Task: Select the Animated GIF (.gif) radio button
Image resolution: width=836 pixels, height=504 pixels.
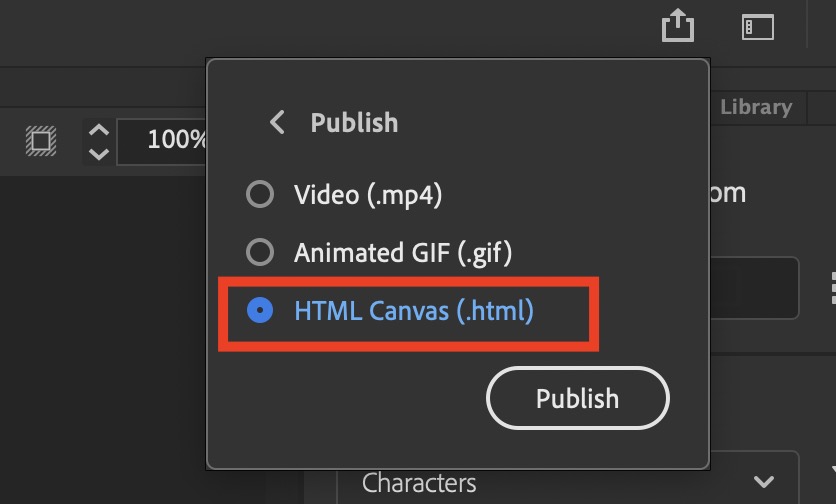Action: pyautogui.click(x=260, y=252)
